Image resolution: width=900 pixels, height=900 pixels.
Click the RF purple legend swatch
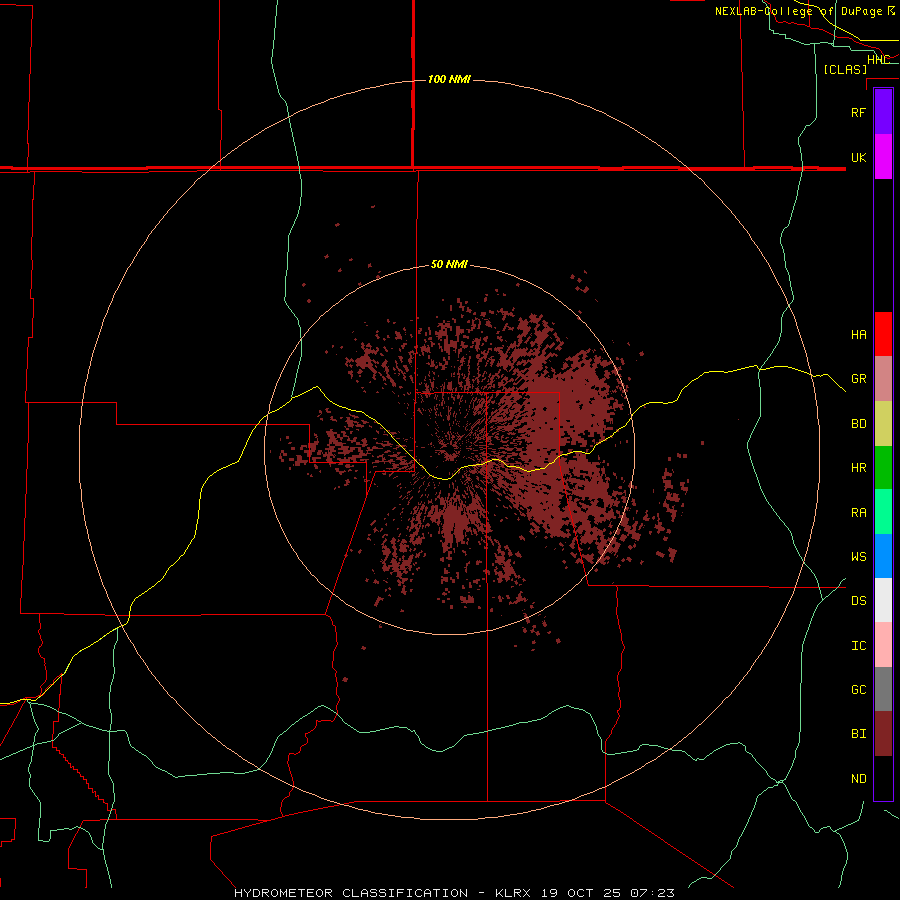click(x=883, y=112)
